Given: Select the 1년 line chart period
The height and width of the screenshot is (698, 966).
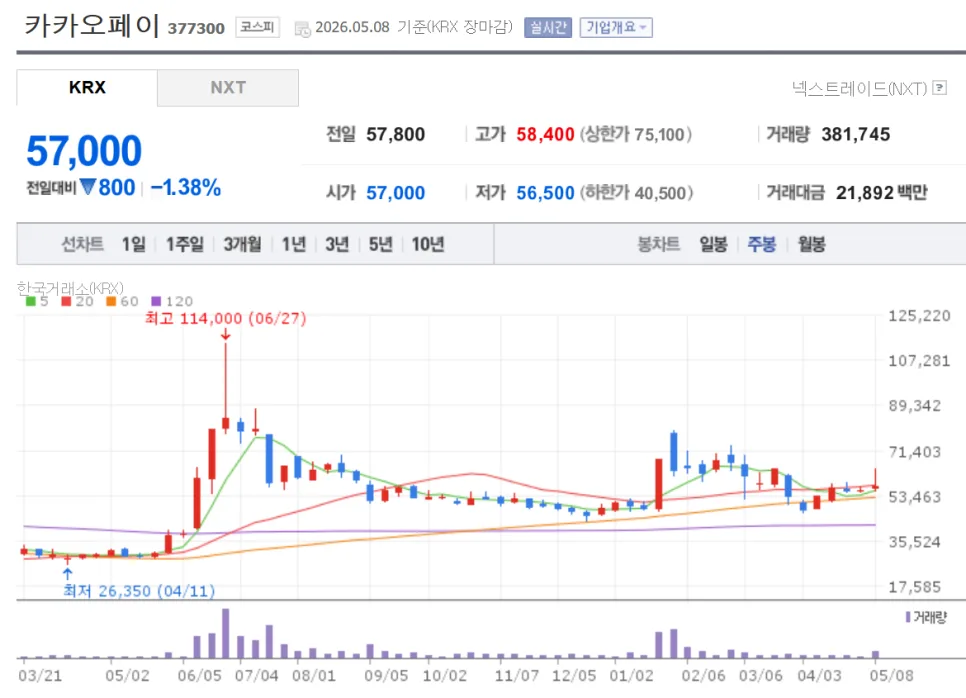Looking at the screenshot, I should click(x=293, y=245).
